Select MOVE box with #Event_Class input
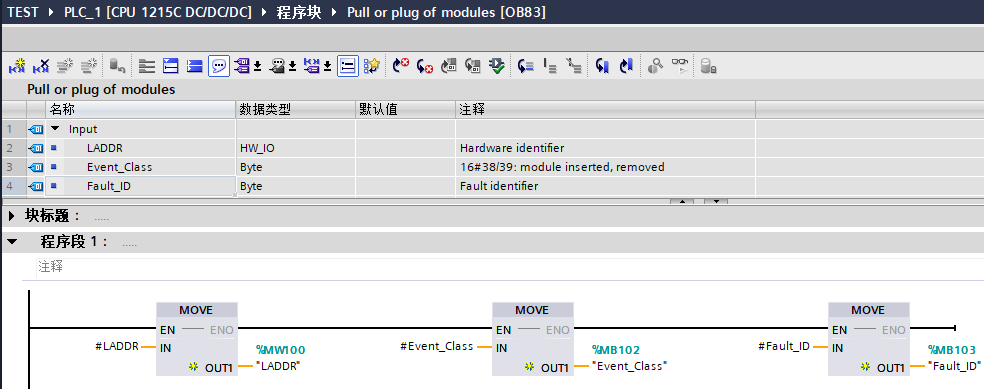This screenshot has width=984, height=389. point(533,339)
